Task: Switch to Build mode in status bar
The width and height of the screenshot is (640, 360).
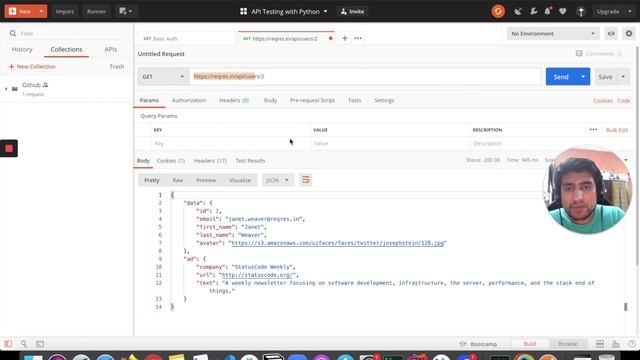Action: 530,344
